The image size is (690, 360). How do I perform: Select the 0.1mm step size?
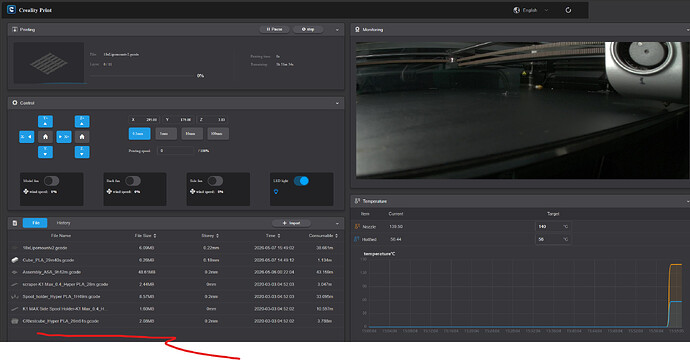tap(139, 134)
